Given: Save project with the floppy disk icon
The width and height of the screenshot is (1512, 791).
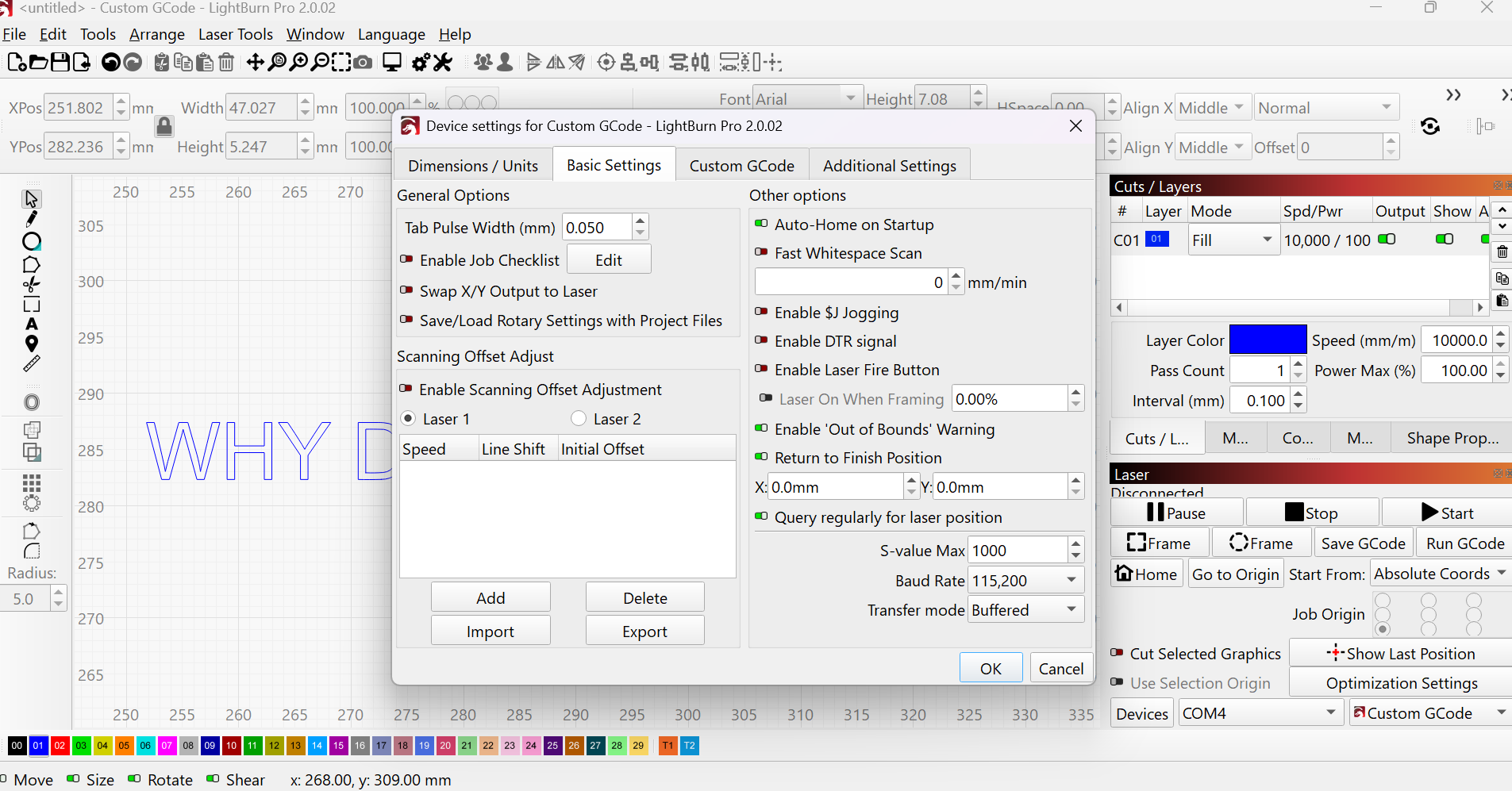Looking at the screenshot, I should pyautogui.click(x=60, y=62).
